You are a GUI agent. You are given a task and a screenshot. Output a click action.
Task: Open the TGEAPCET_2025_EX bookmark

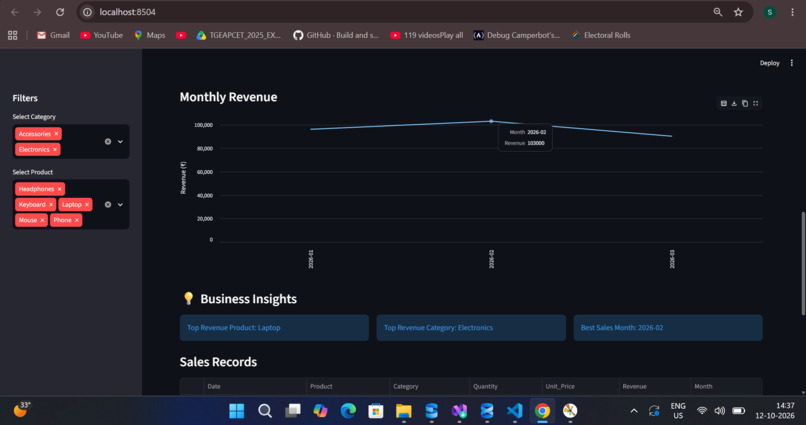pos(239,35)
